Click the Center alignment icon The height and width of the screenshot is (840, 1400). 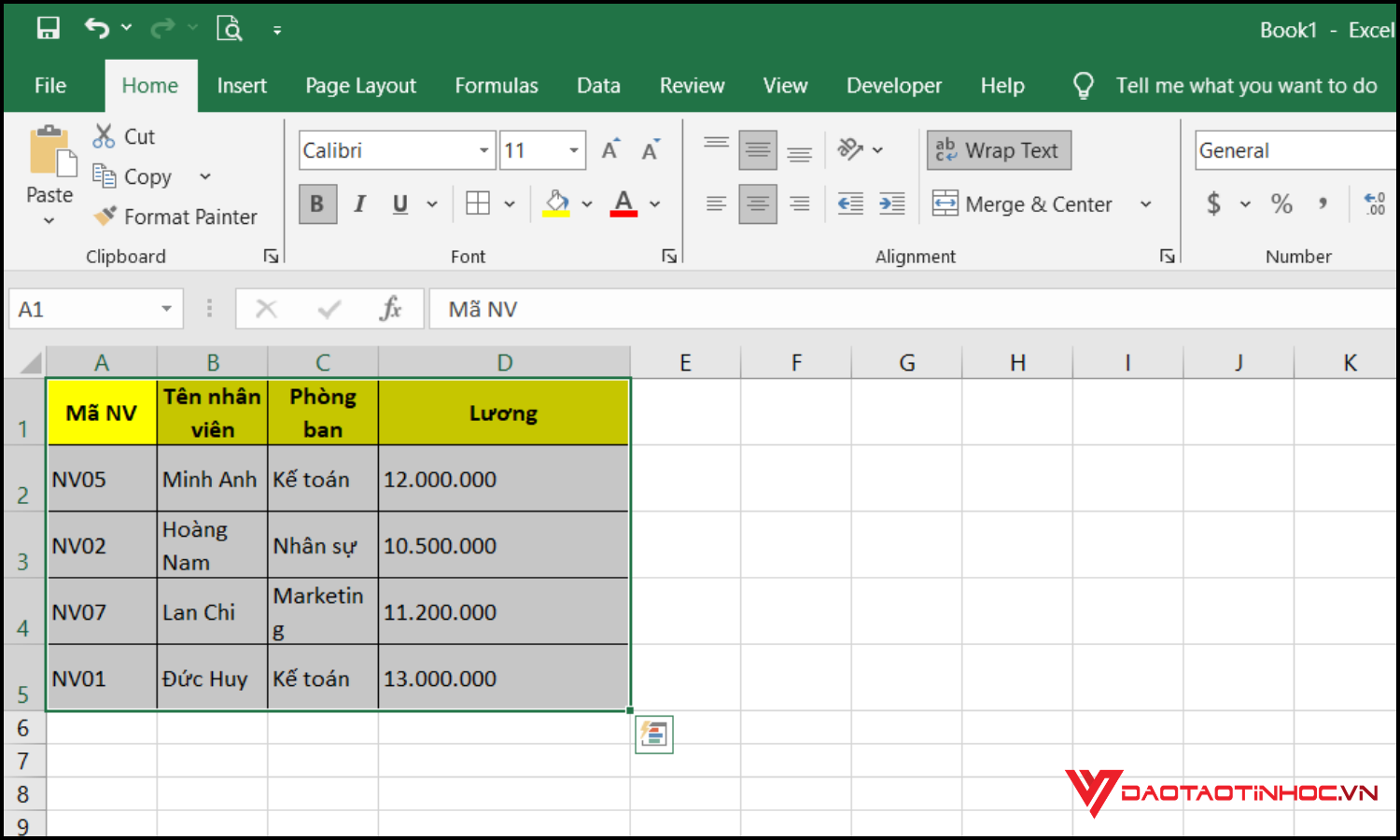(757, 203)
